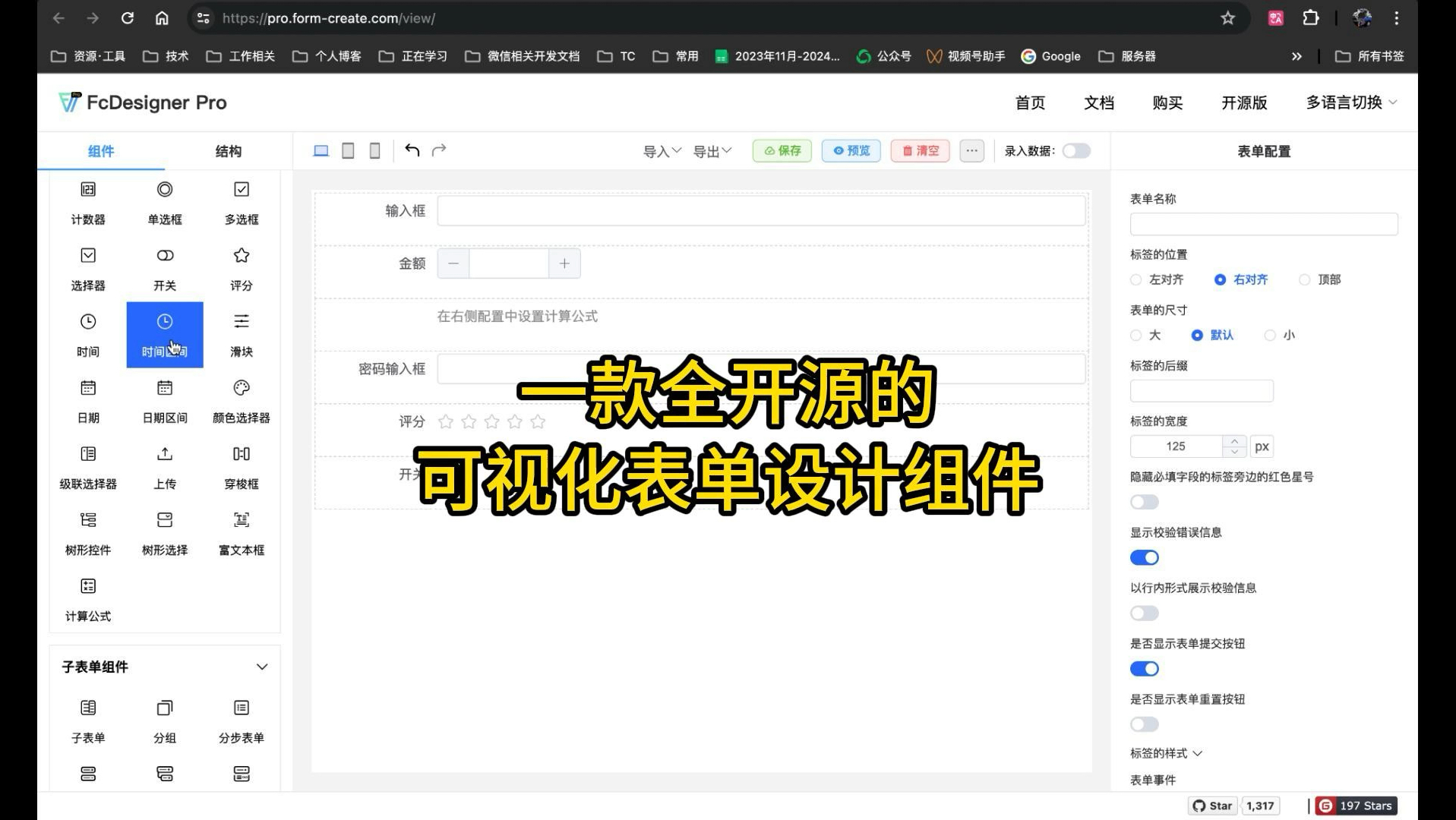Turn off 显示校验错误信息 switch
The image size is (1456, 820).
pos(1145,557)
